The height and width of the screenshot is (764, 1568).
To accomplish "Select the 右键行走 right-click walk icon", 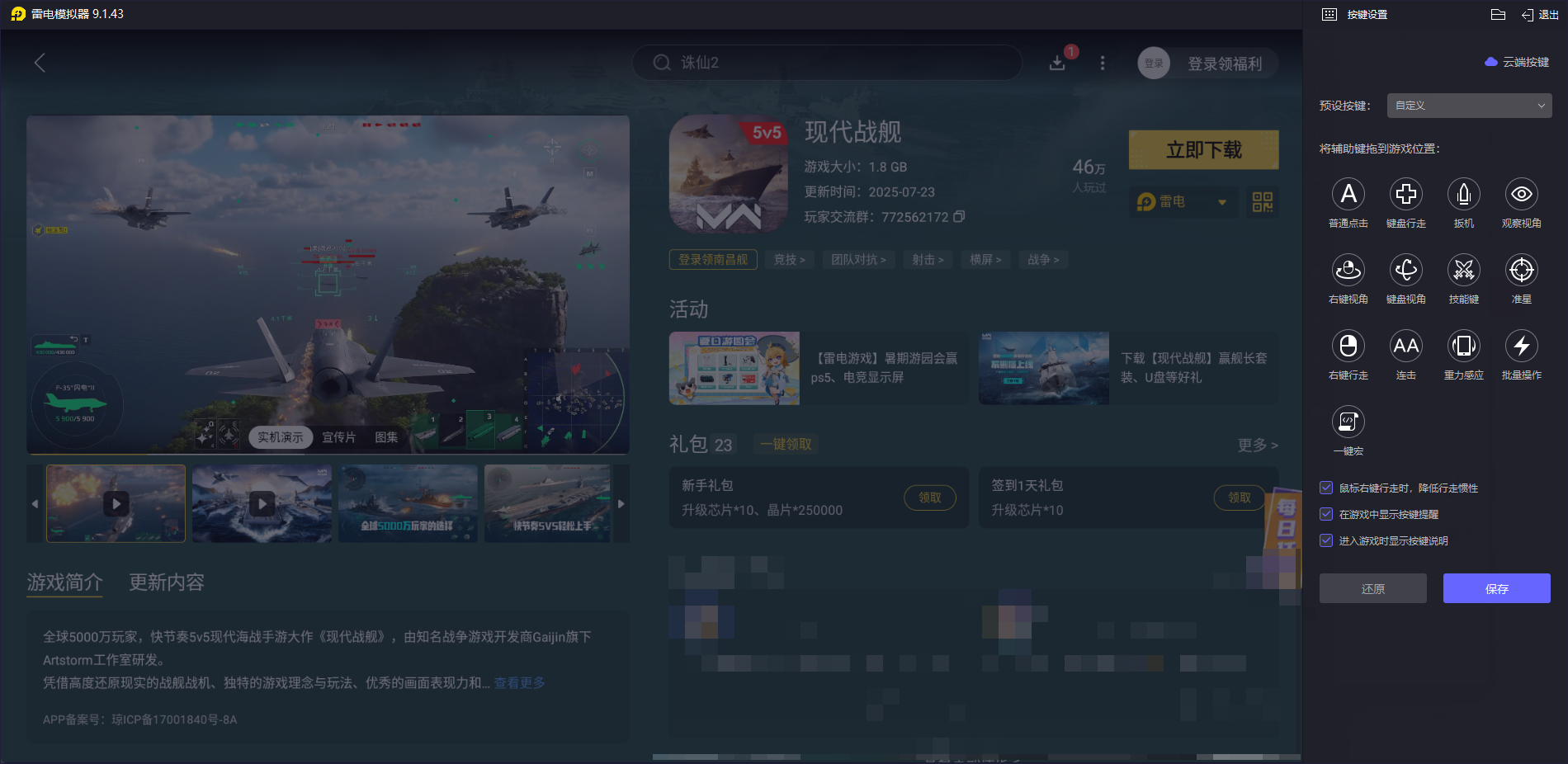I will pos(1348,346).
